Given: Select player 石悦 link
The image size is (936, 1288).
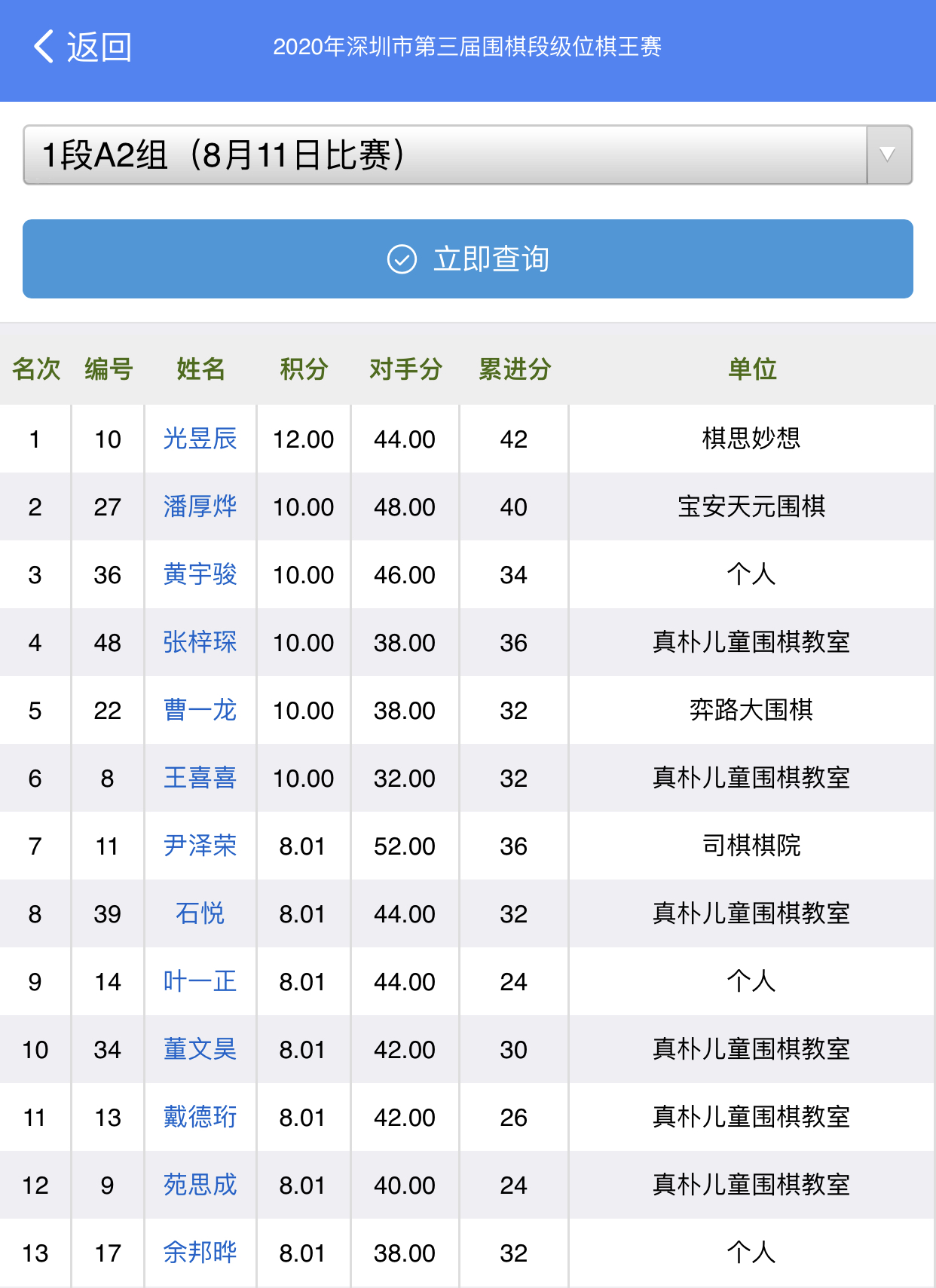Looking at the screenshot, I should 200,913.
